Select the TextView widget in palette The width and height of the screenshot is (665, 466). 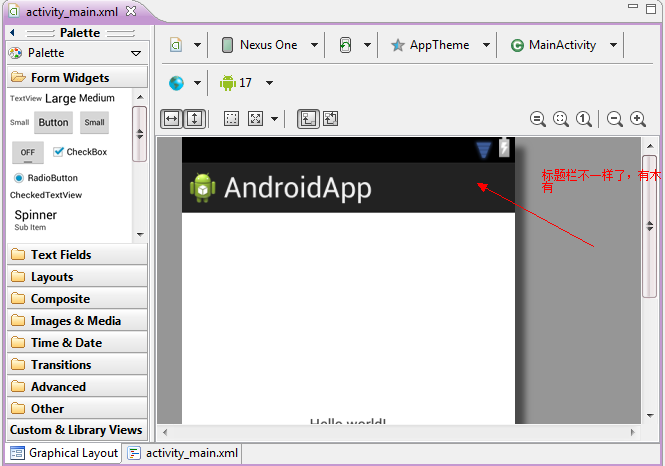26,98
